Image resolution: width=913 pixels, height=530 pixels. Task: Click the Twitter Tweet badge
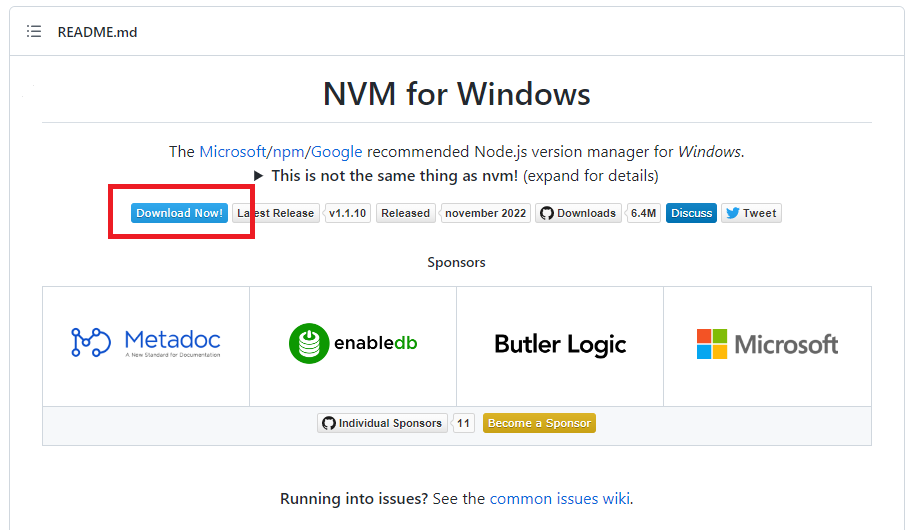[751, 213]
